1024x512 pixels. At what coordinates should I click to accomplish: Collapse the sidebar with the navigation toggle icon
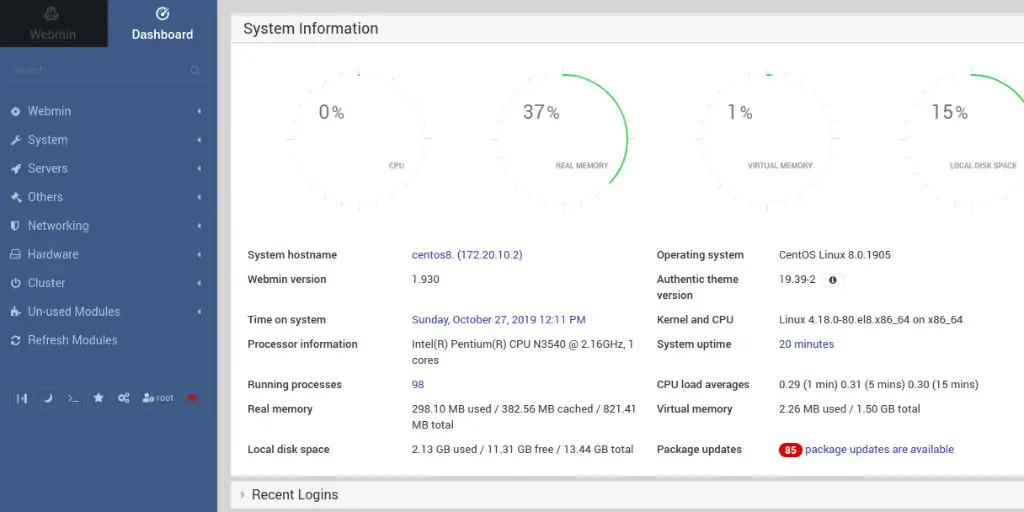pos(22,398)
